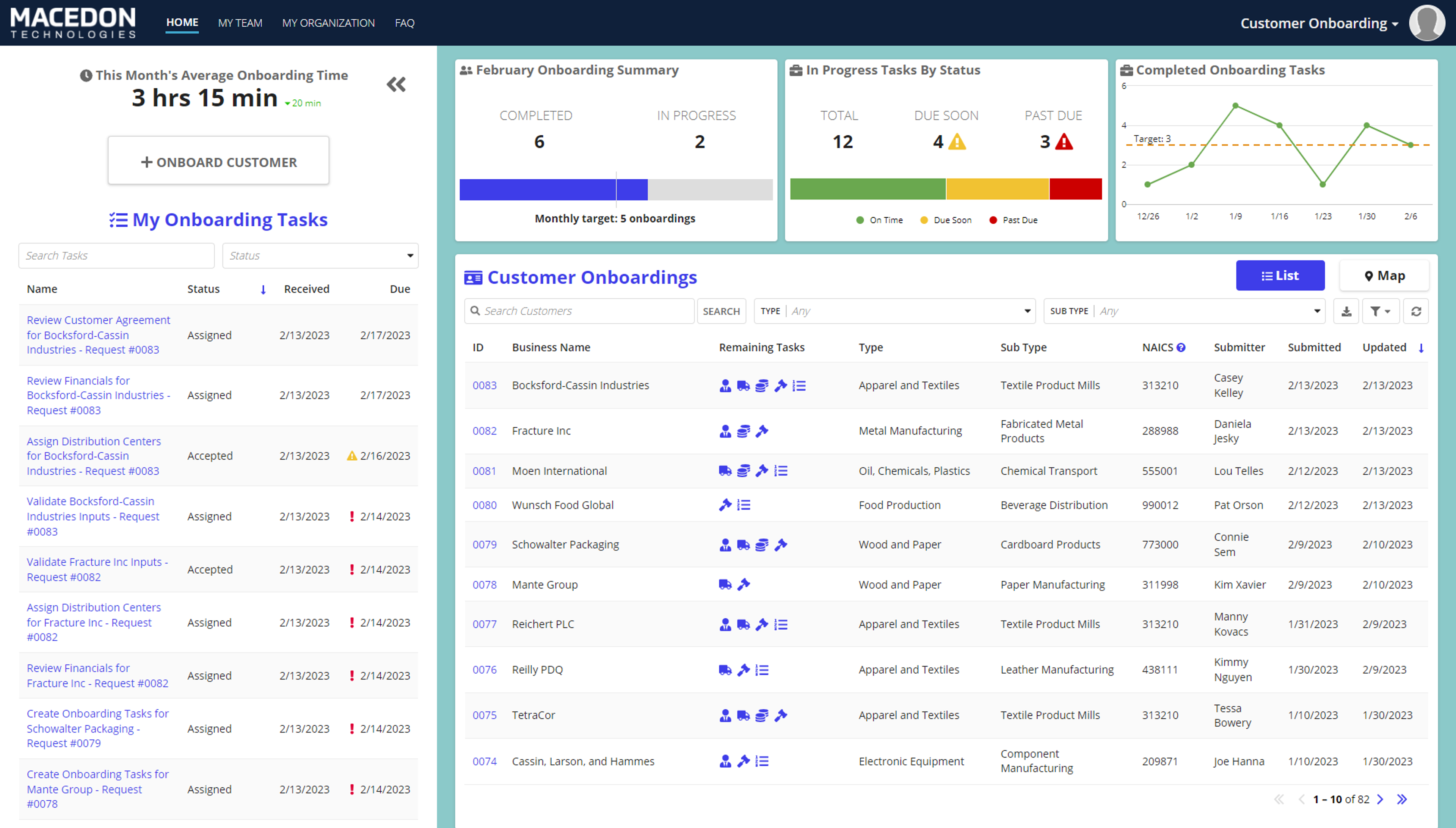Click the green On Time status bar segment
The height and width of the screenshot is (828, 1456).
coord(868,189)
